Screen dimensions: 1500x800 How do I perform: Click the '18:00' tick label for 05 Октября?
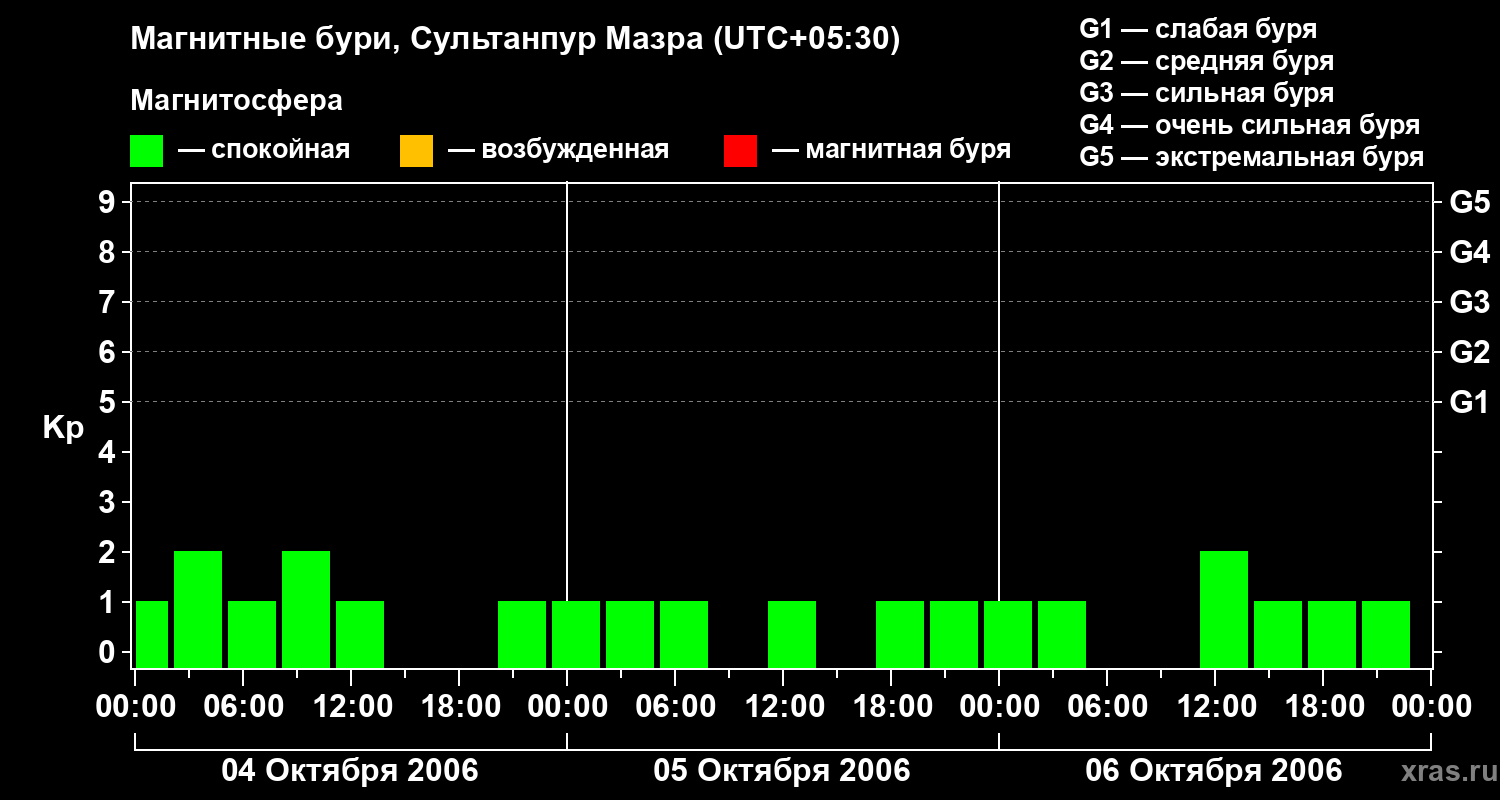[891, 706]
